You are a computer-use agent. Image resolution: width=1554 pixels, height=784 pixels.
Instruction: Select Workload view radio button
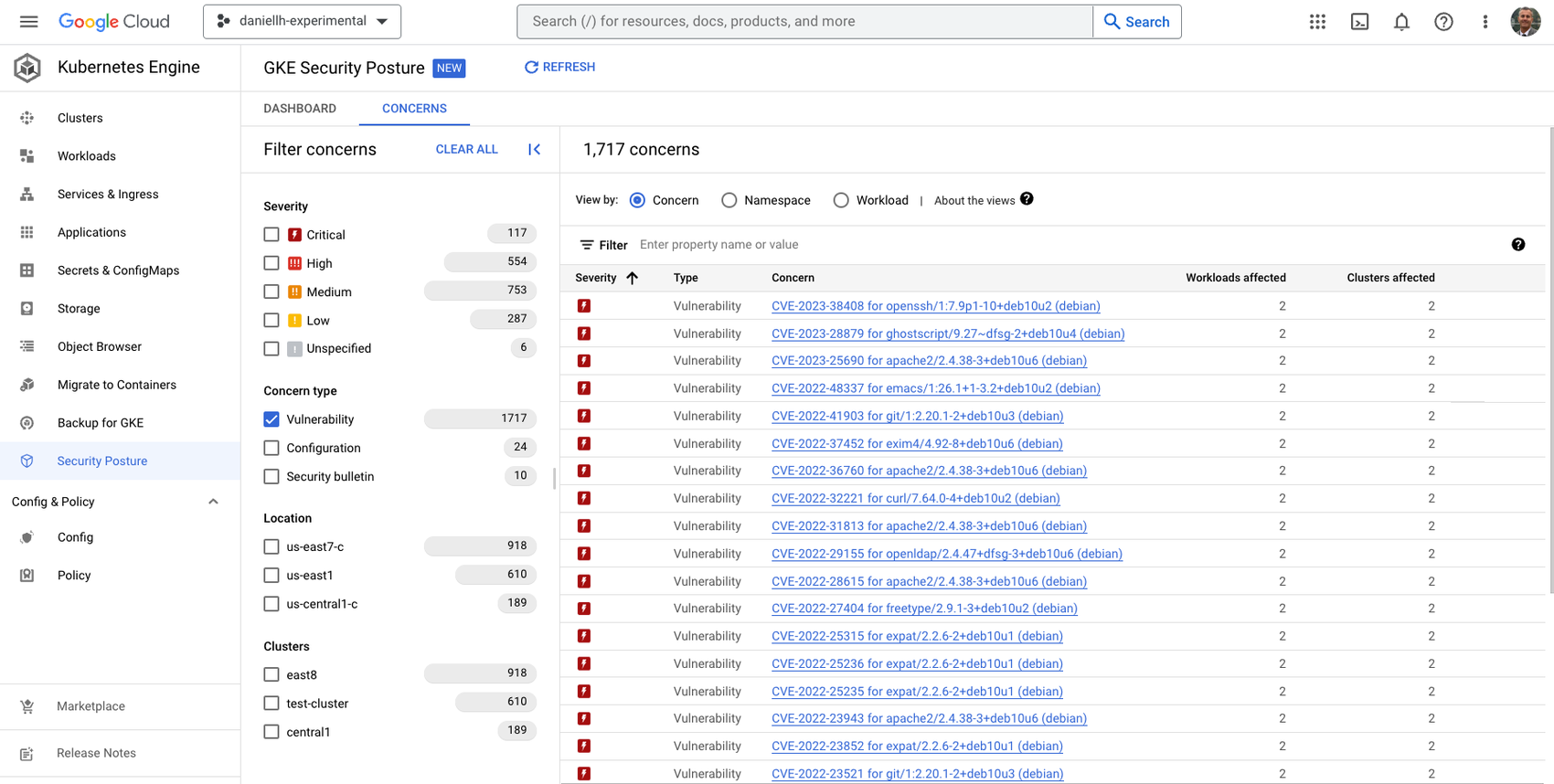[841, 200]
